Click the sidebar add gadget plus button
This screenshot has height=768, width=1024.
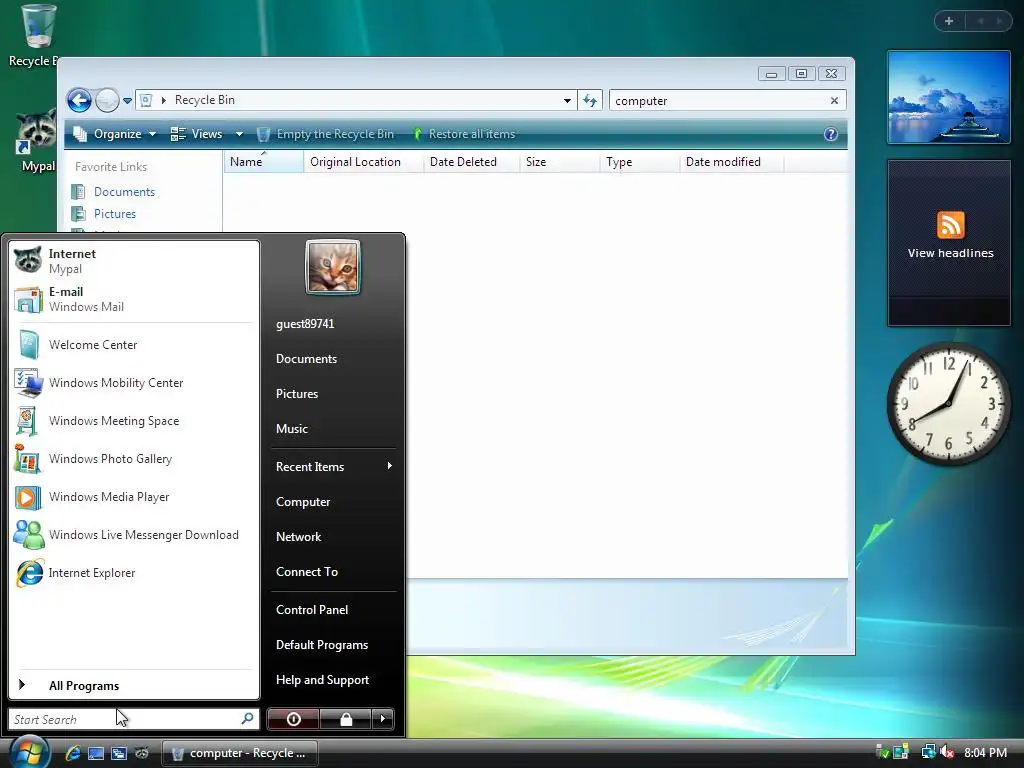950,21
